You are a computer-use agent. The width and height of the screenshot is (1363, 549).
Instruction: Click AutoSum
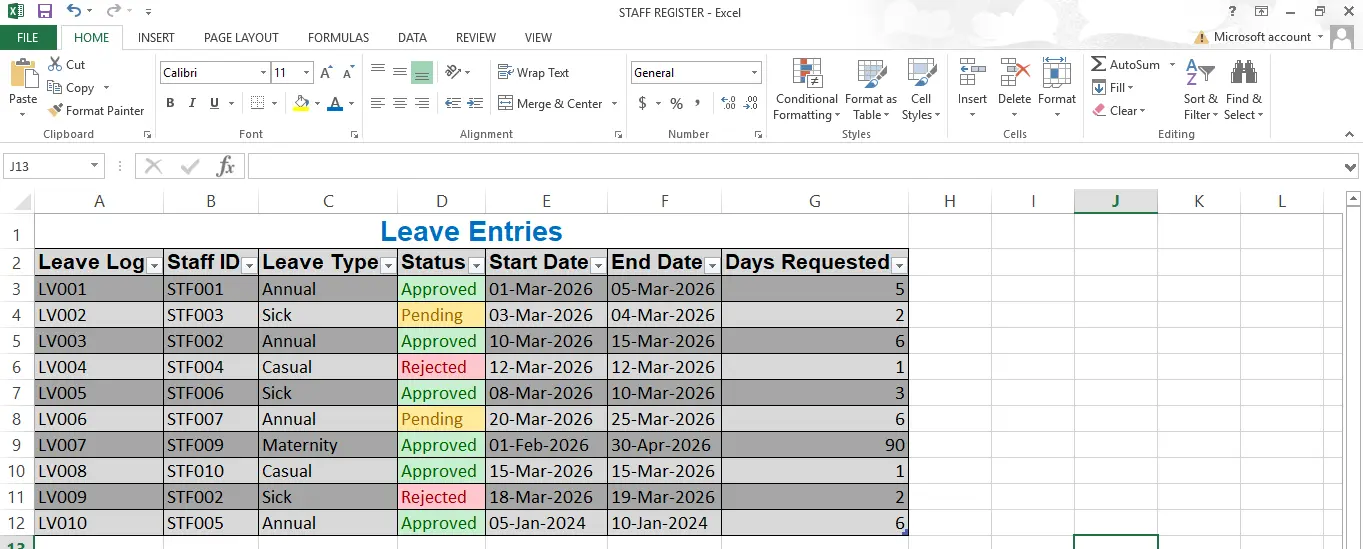pyautogui.click(x=1126, y=65)
